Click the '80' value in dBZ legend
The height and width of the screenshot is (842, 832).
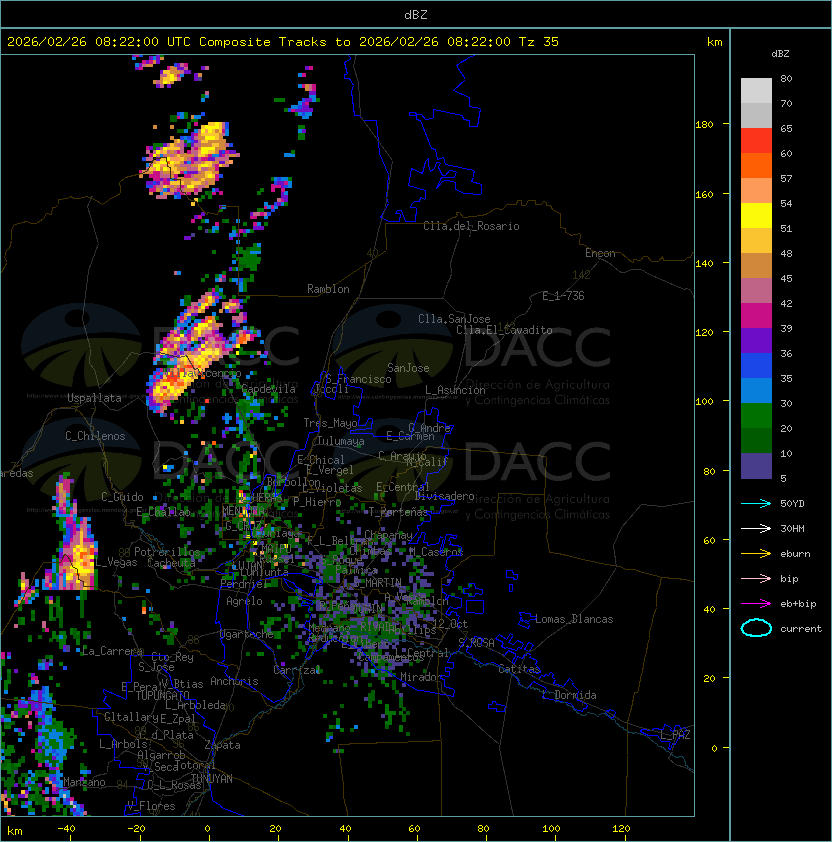tap(786, 78)
